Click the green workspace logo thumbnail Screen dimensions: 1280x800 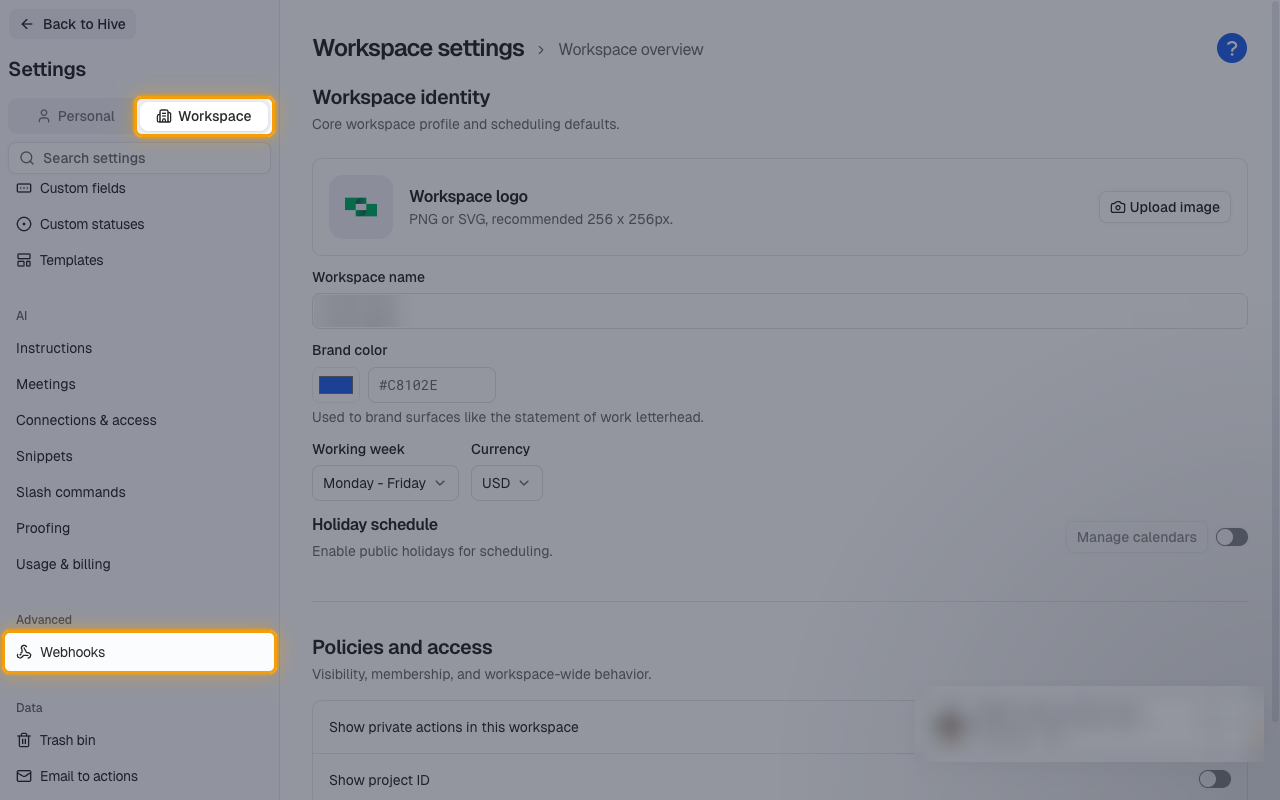tap(361, 207)
